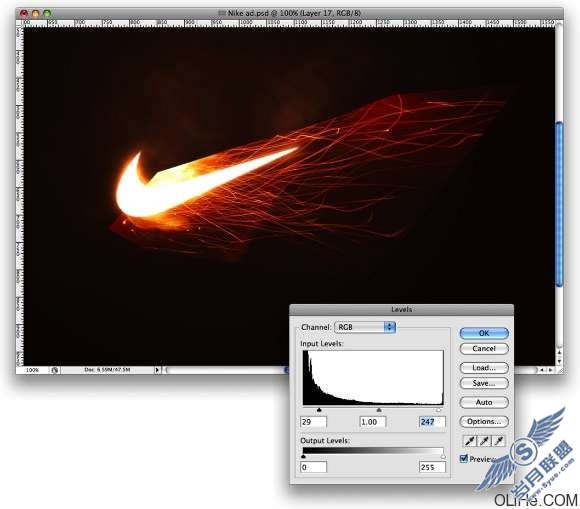Click the document size info in status bar
Screen dimensions: 580x509
click(107, 370)
